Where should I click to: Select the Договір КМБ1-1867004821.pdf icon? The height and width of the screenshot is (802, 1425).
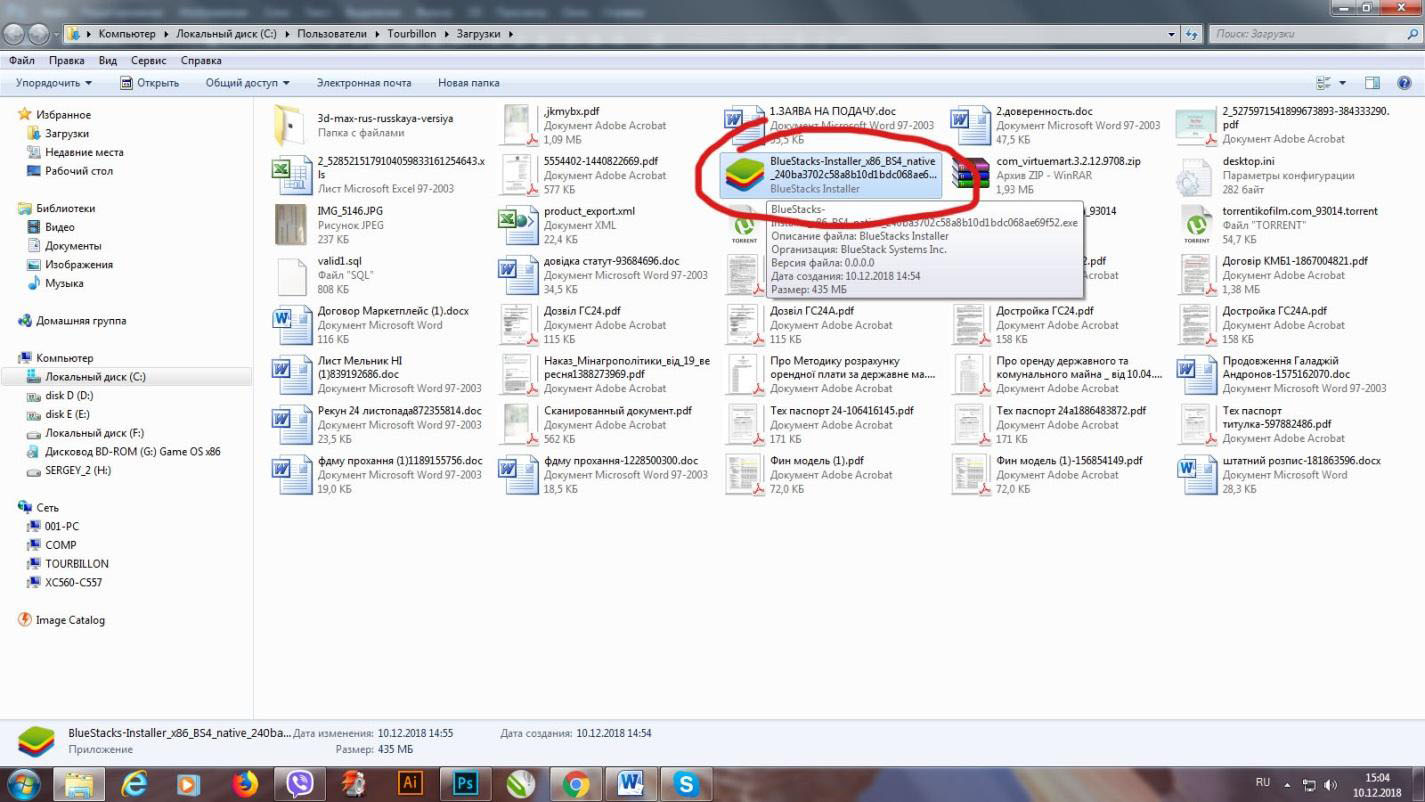point(1196,275)
